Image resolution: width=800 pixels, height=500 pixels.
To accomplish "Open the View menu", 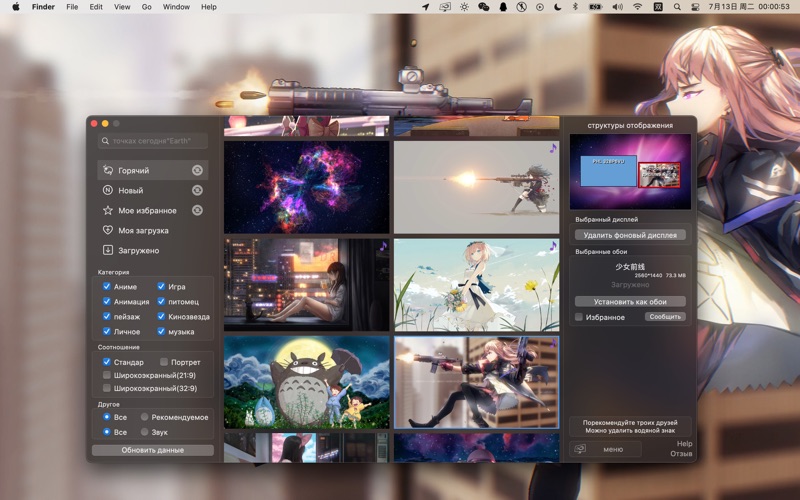I will pyautogui.click(x=122, y=7).
